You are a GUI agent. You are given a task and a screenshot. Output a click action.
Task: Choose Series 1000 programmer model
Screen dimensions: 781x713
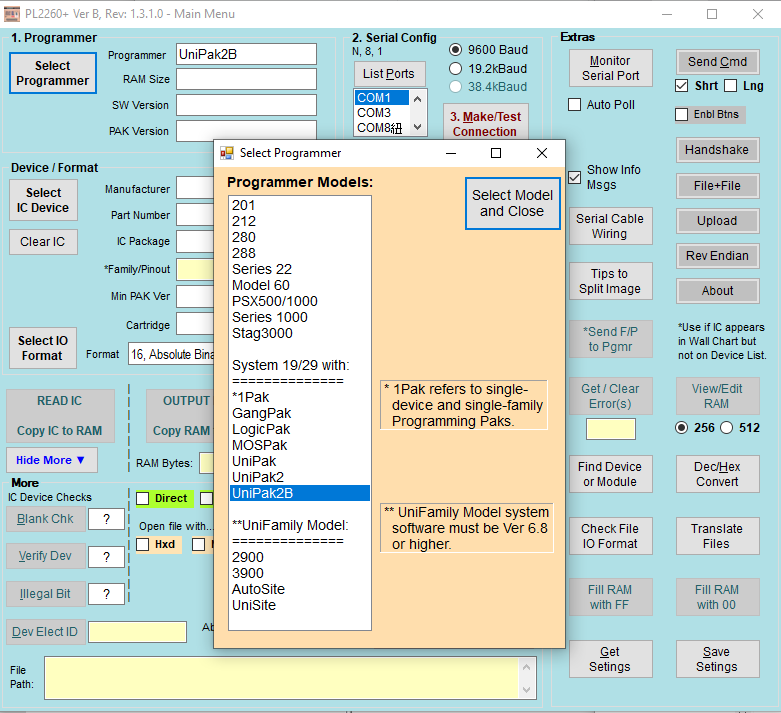coord(299,317)
